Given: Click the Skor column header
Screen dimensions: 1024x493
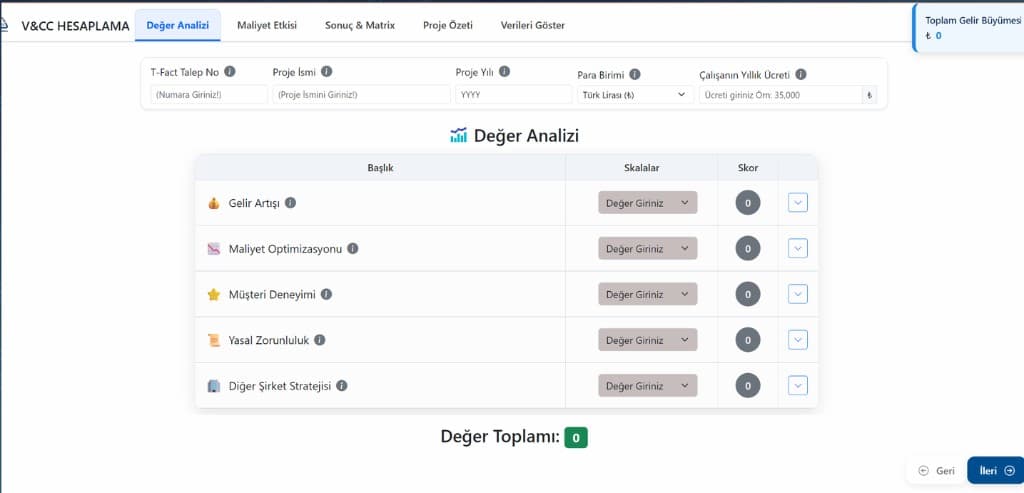Looking at the screenshot, I should coord(748,168).
